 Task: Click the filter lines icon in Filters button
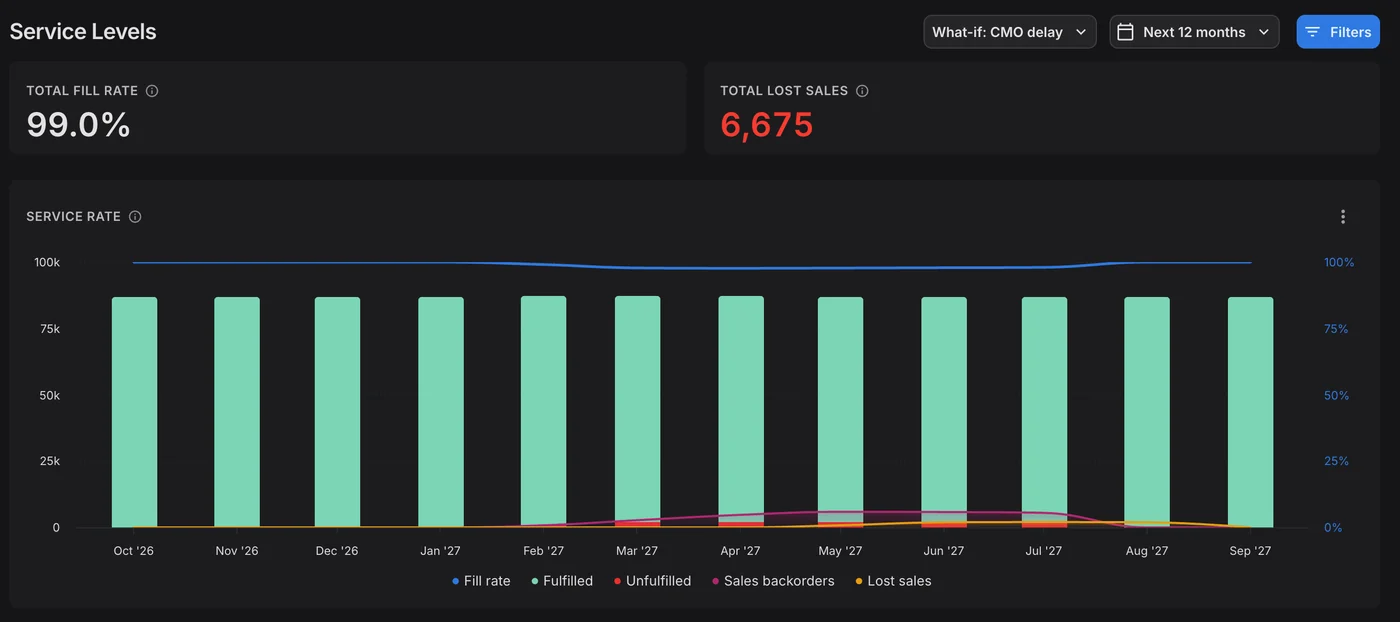[x=1313, y=32]
